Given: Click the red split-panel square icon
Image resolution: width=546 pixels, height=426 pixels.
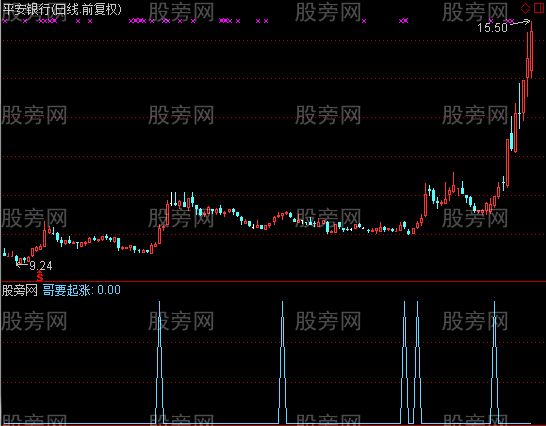Looking at the screenshot, I should tap(539, 8).
